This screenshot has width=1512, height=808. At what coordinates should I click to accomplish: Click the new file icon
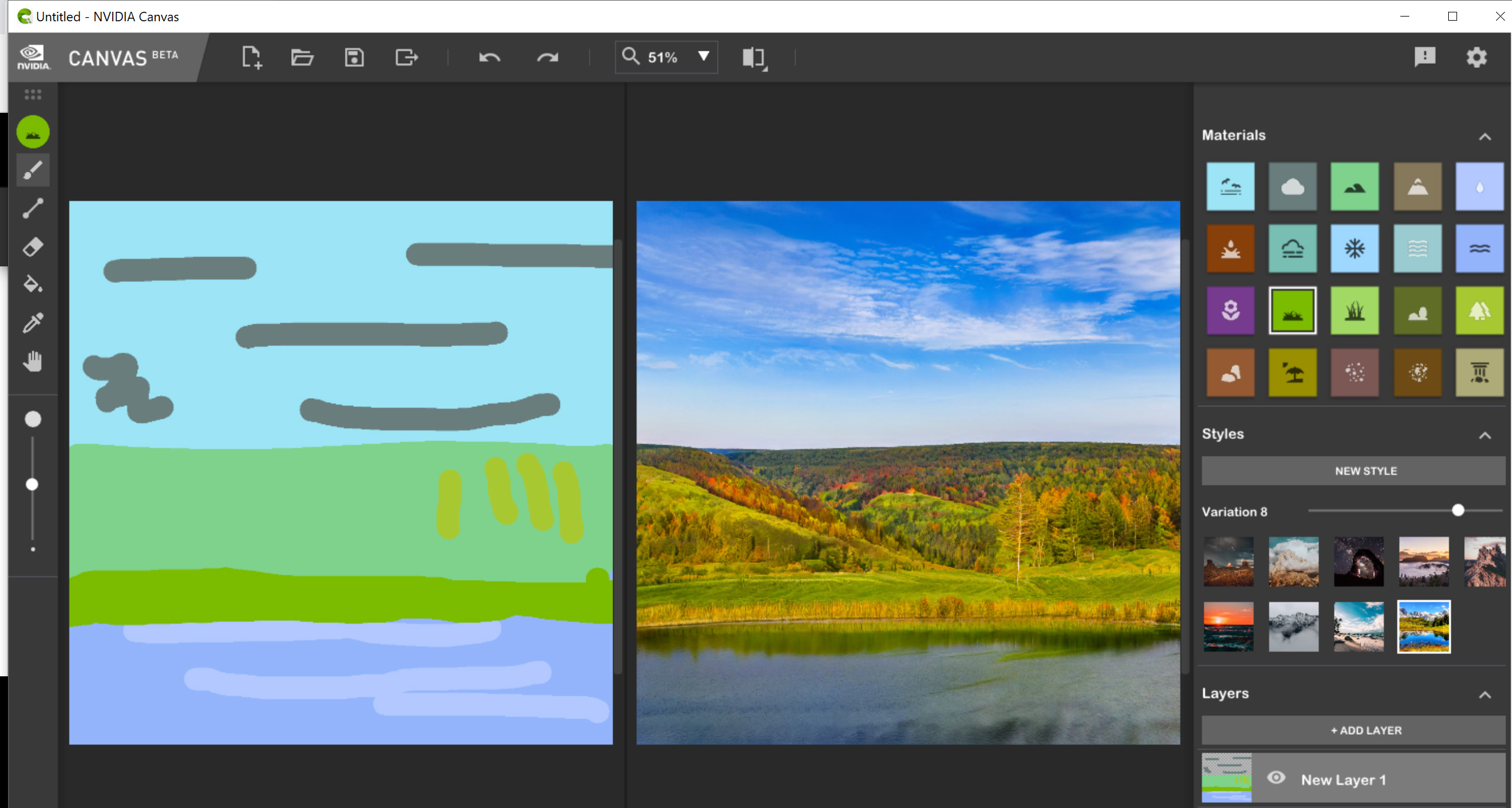coord(251,57)
